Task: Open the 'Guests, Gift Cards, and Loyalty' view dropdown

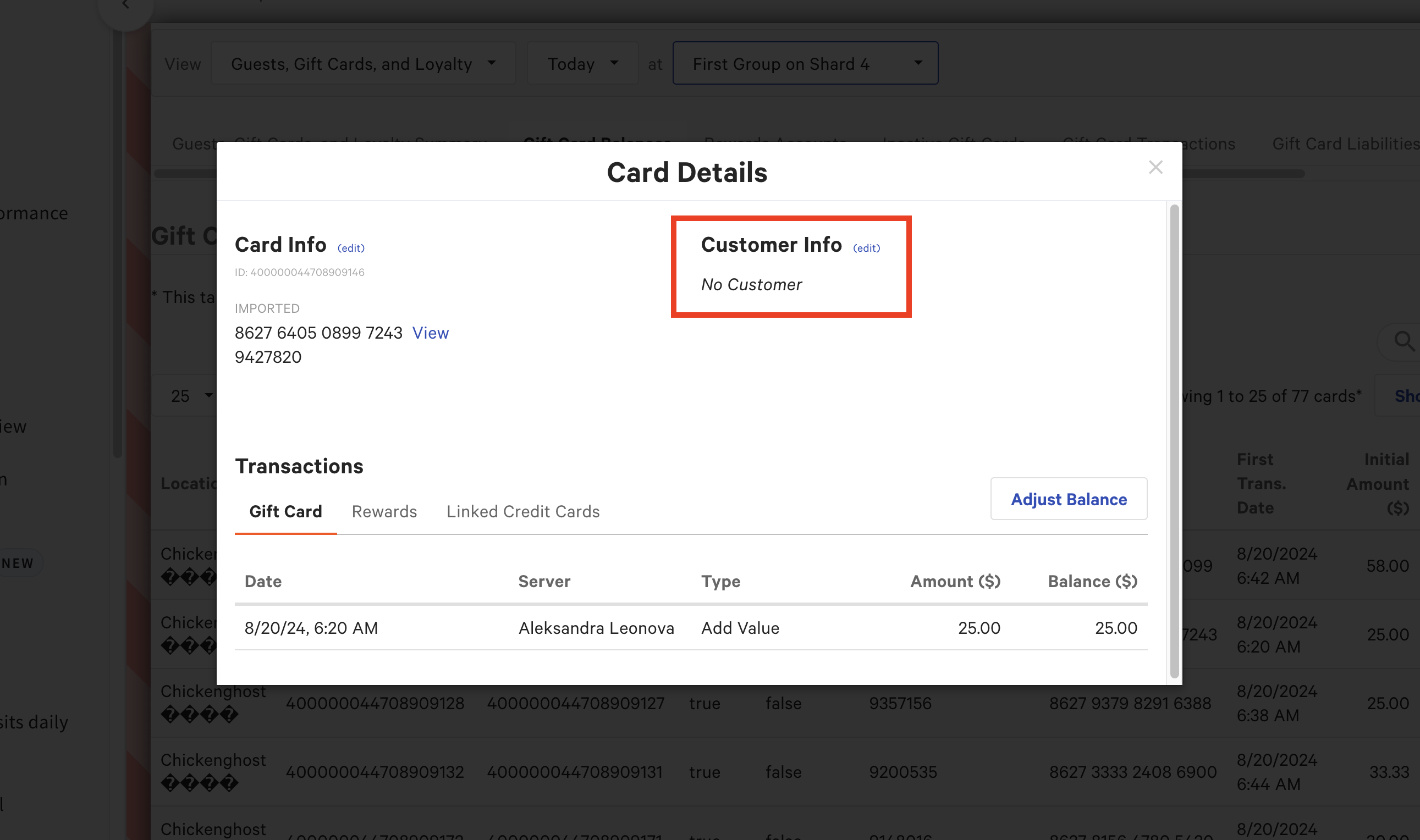Action: point(363,63)
